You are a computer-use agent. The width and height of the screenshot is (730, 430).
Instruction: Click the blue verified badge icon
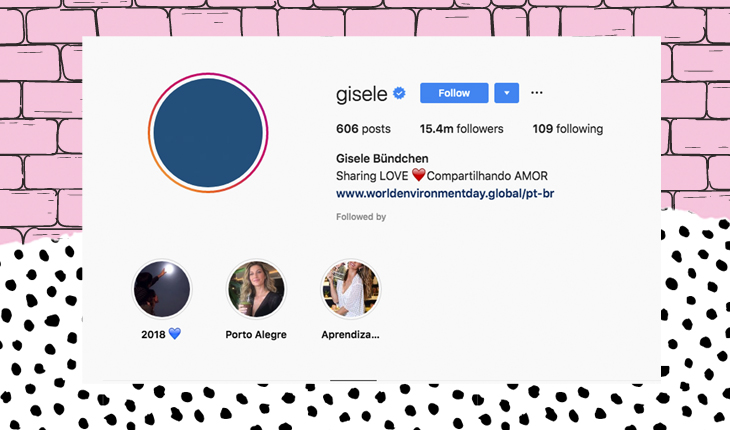pyautogui.click(x=399, y=93)
